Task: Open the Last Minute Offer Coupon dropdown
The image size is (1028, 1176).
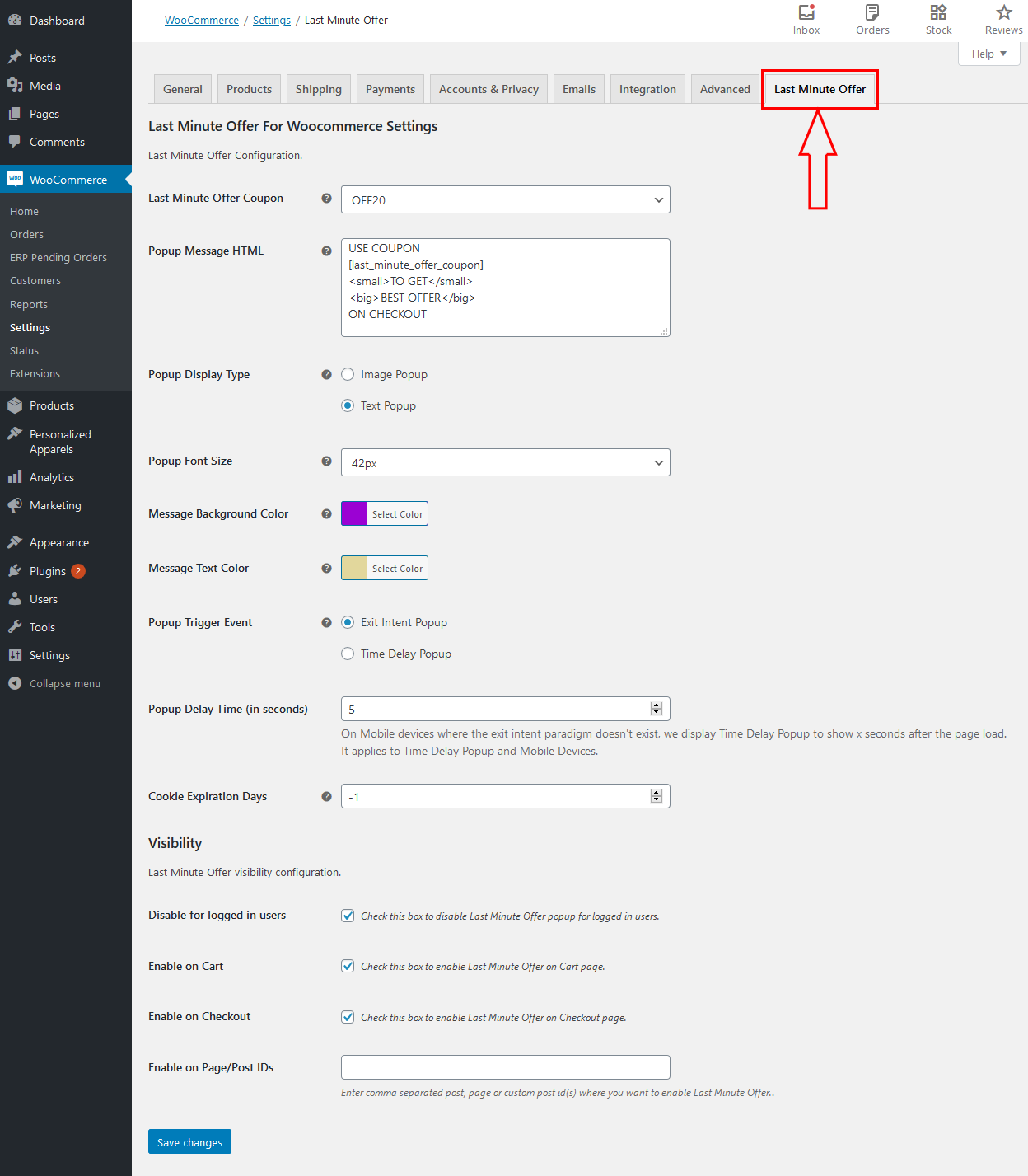Action: 506,199
